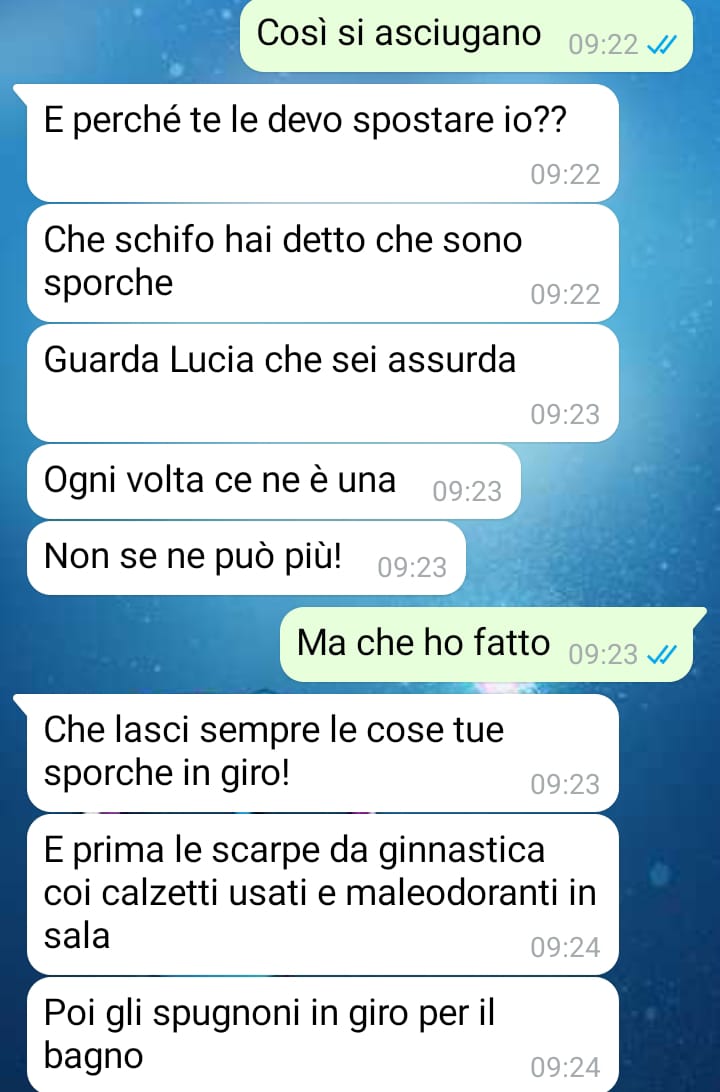This screenshot has height=1092, width=720.
Task: Tap the 09:23 timestamp beside 'Ogni volta ce ne è una'
Action: [467, 492]
